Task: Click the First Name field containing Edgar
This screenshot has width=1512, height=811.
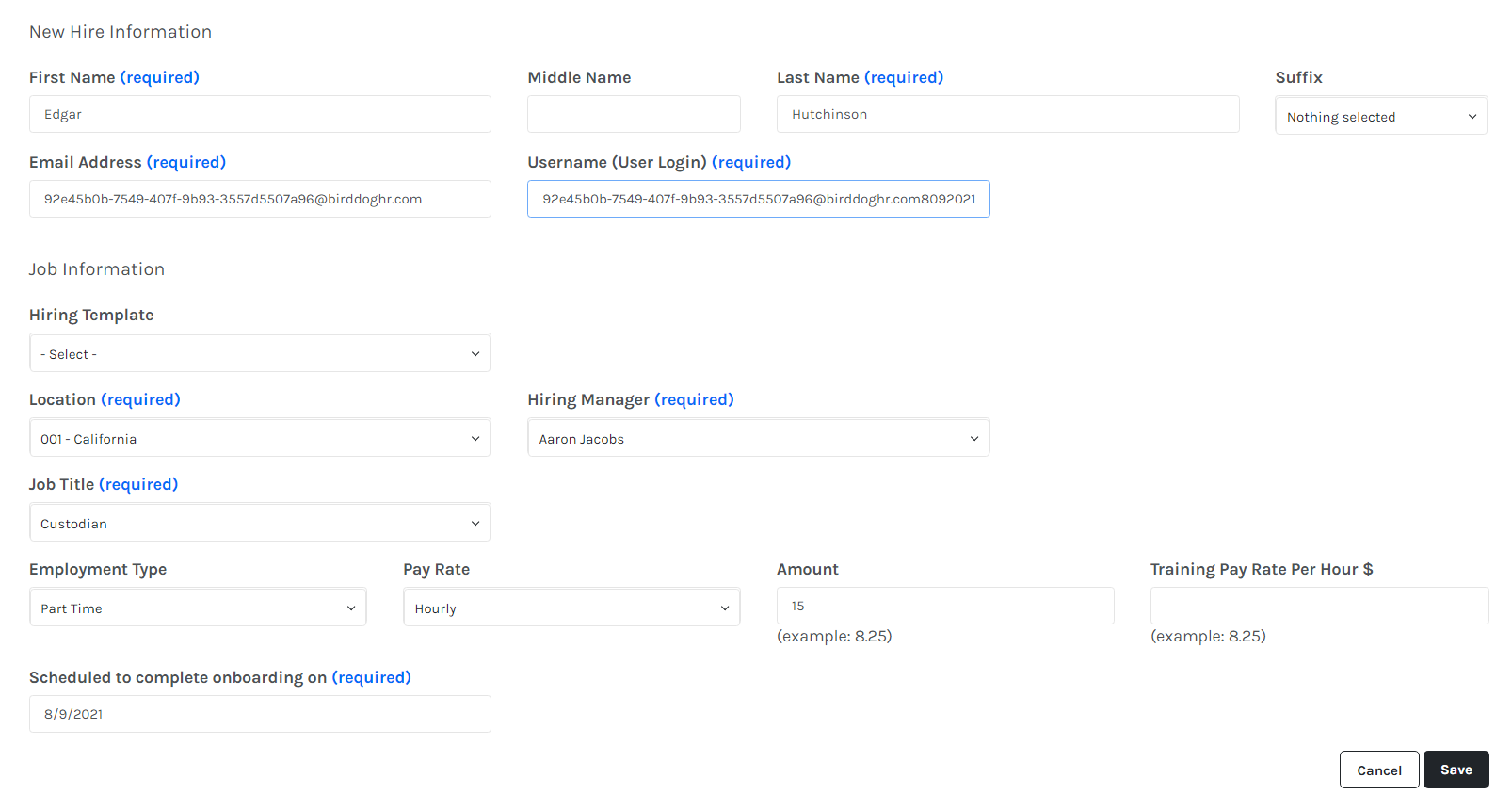Action: pos(260,114)
